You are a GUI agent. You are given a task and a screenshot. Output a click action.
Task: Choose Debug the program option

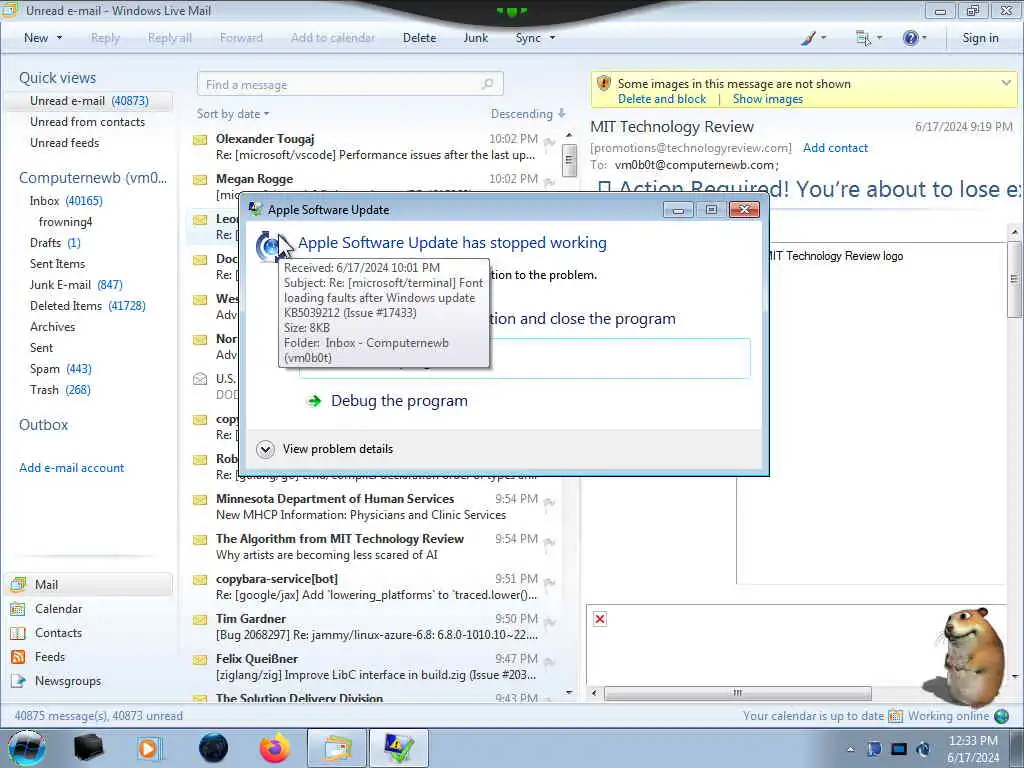coord(399,401)
